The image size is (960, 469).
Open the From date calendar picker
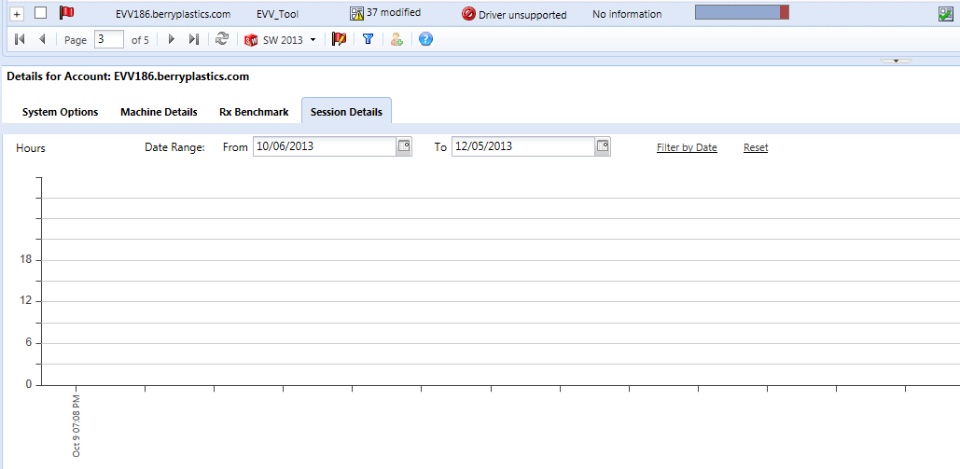403,146
